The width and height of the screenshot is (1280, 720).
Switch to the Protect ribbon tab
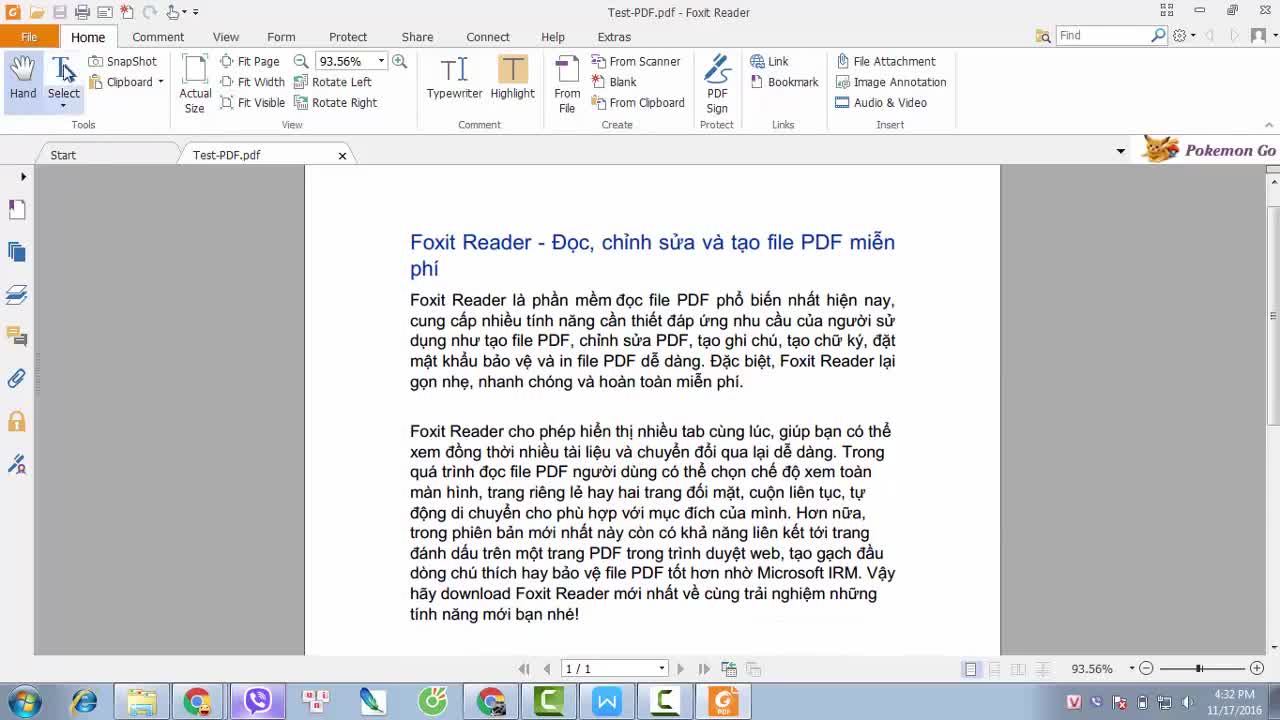click(x=348, y=37)
